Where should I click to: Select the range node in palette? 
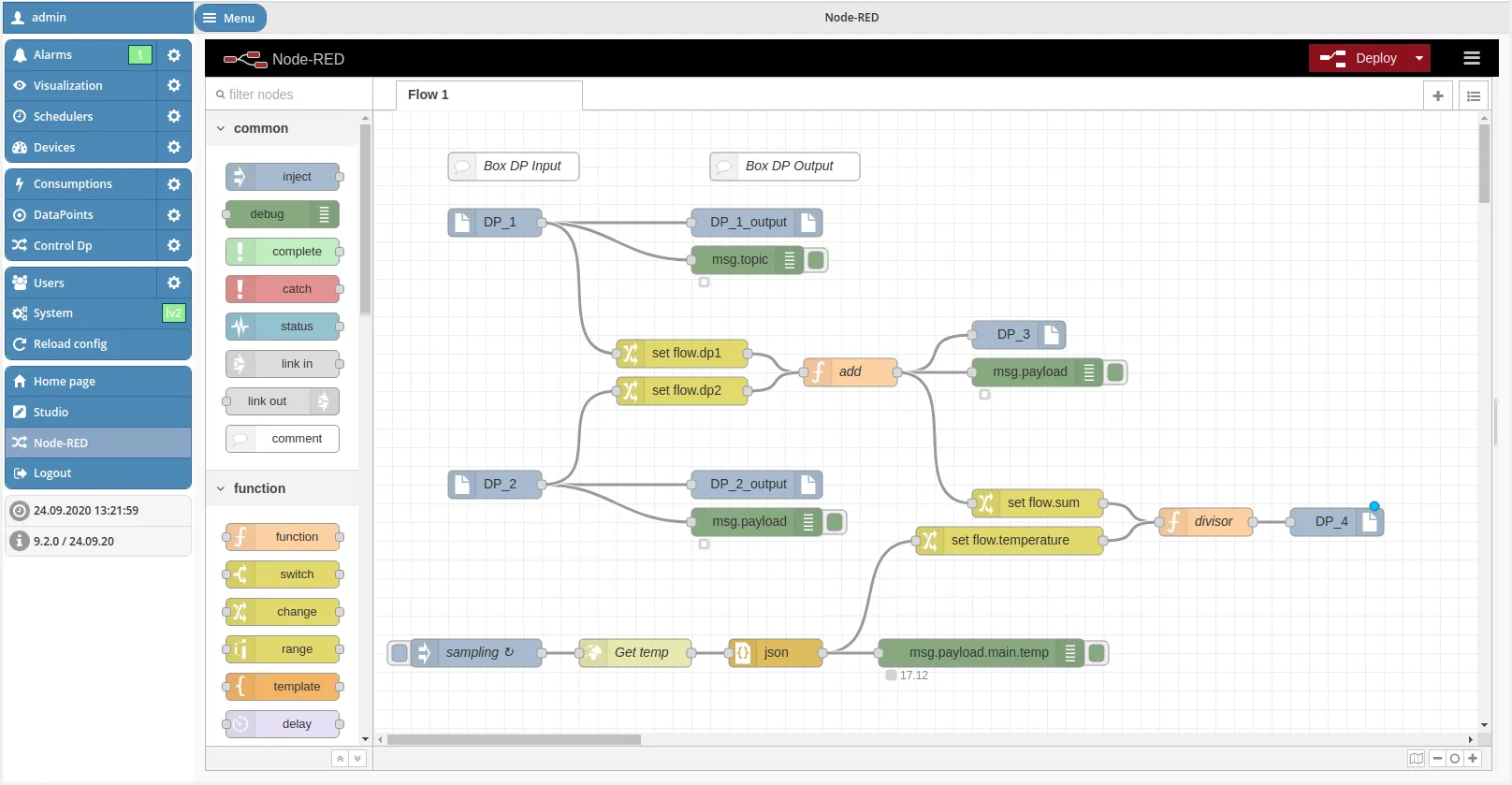pos(283,649)
